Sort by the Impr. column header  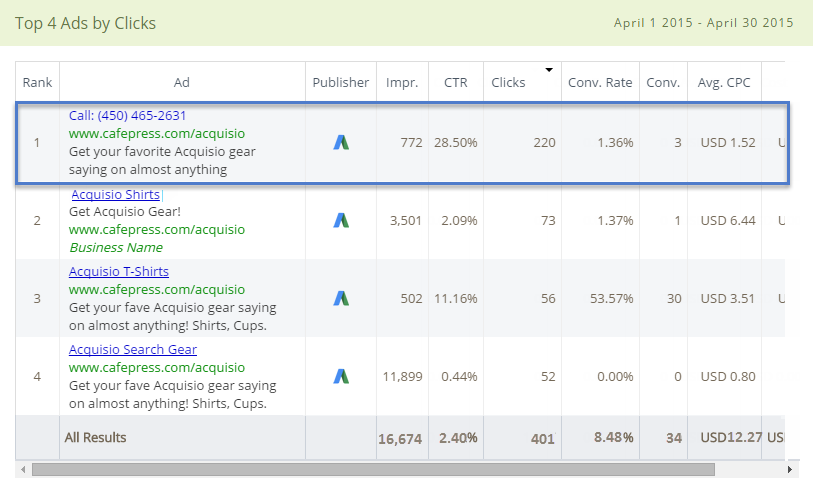coord(402,82)
